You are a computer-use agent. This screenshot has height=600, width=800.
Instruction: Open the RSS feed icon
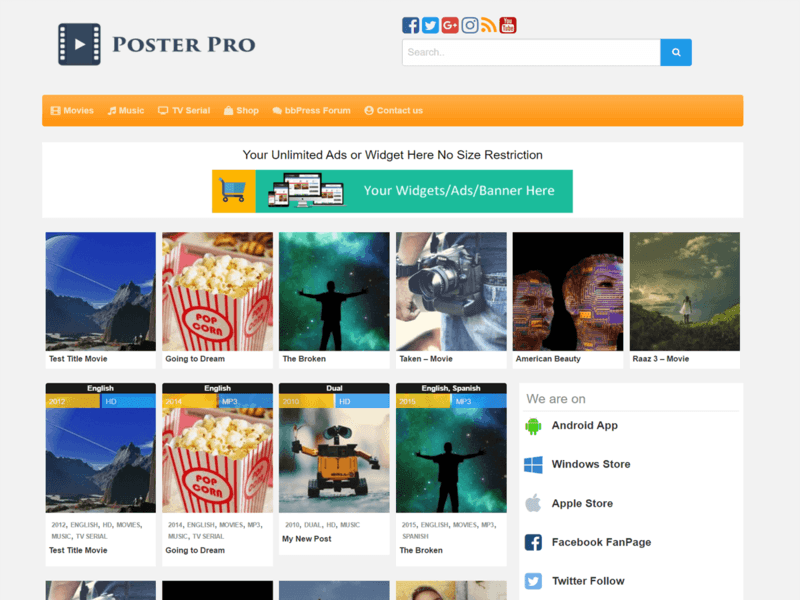(489, 25)
